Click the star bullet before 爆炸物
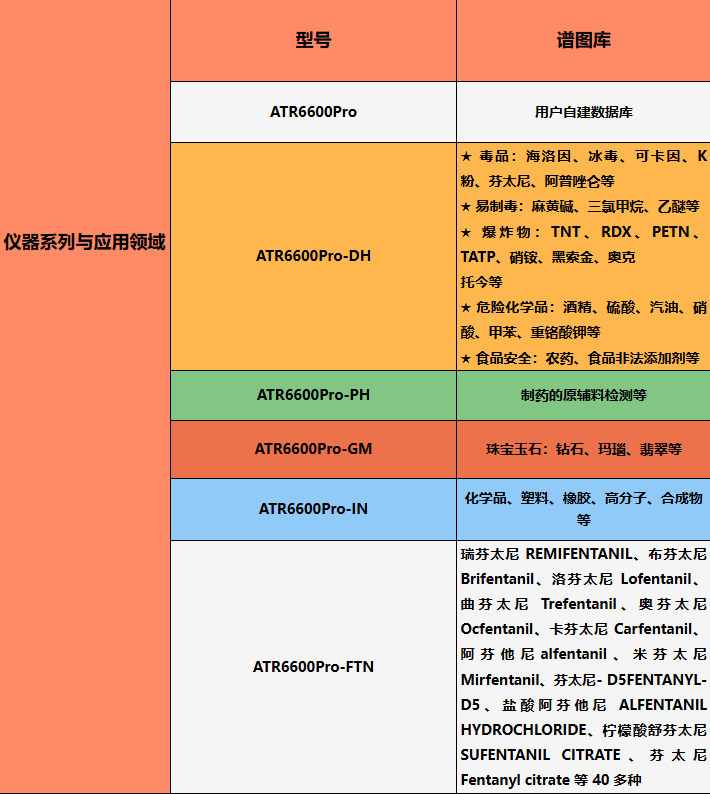This screenshot has height=794, width=710. [x=466, y=232]
